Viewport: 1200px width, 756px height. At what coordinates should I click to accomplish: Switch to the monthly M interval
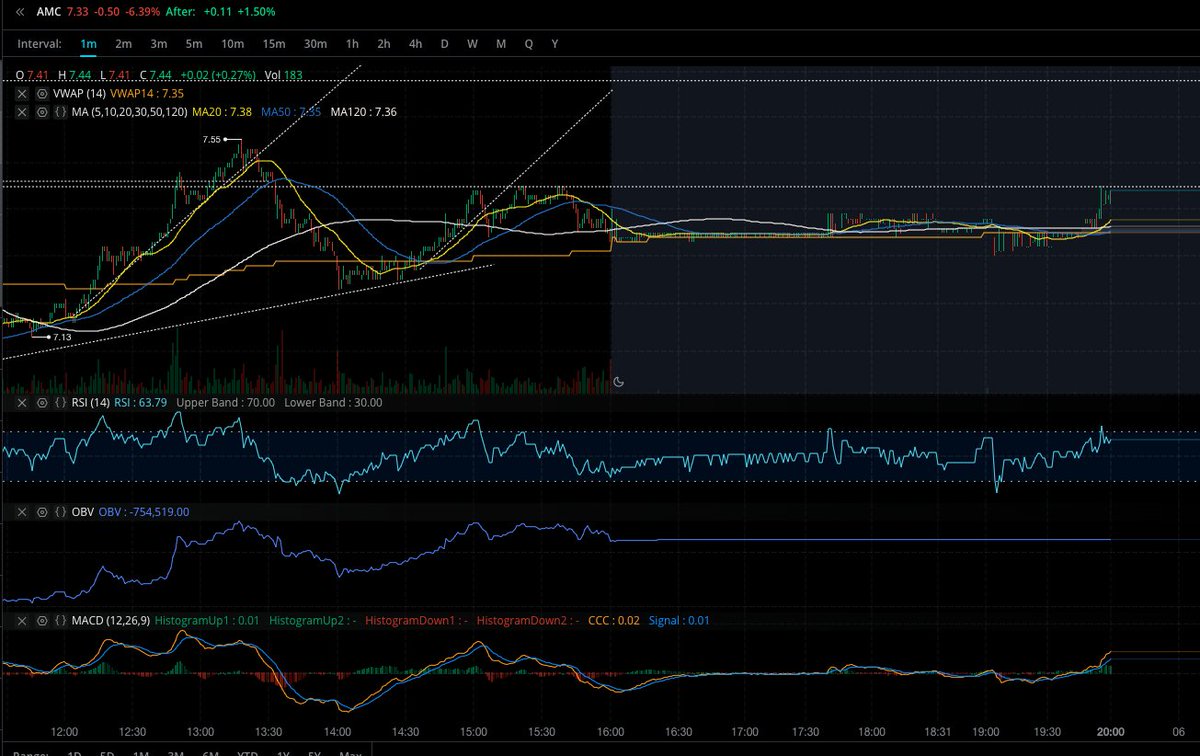500,44
